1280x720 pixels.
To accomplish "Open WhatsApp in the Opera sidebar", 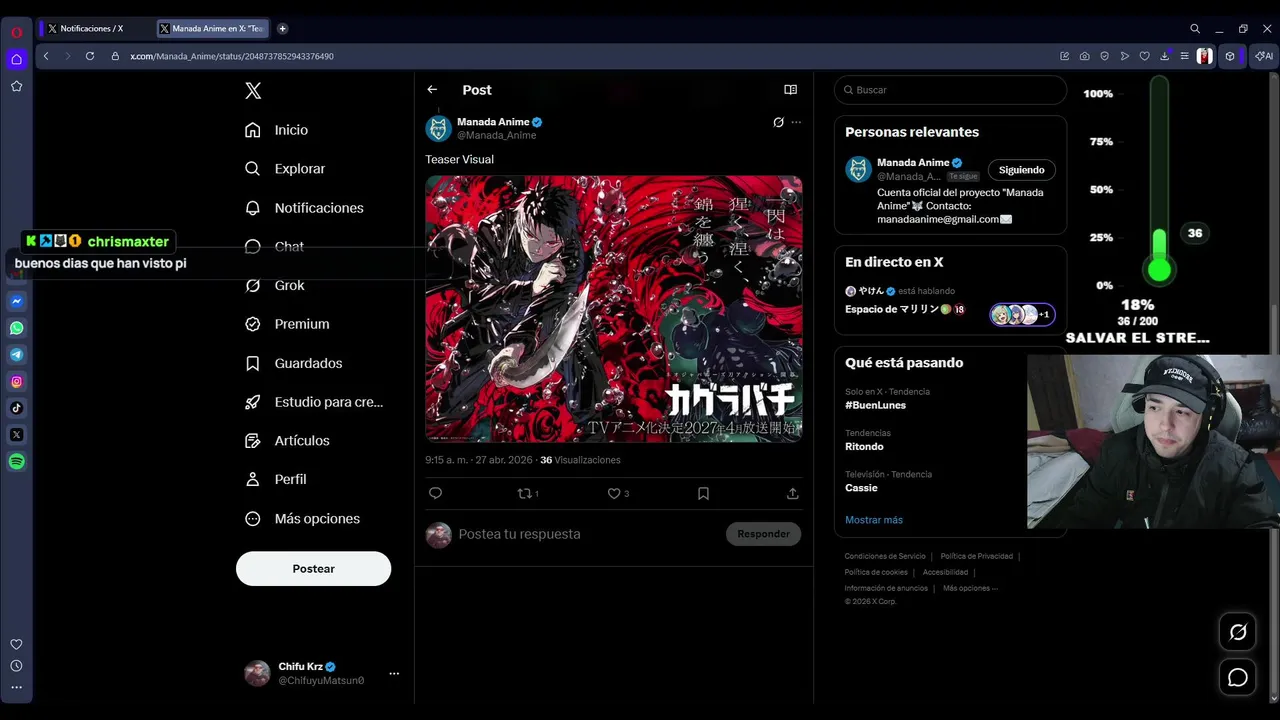I will [17, 328].
